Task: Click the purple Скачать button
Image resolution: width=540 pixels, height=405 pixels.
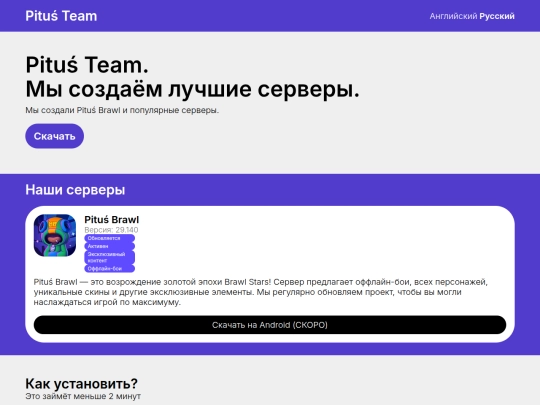Action: tap(54, 136)
